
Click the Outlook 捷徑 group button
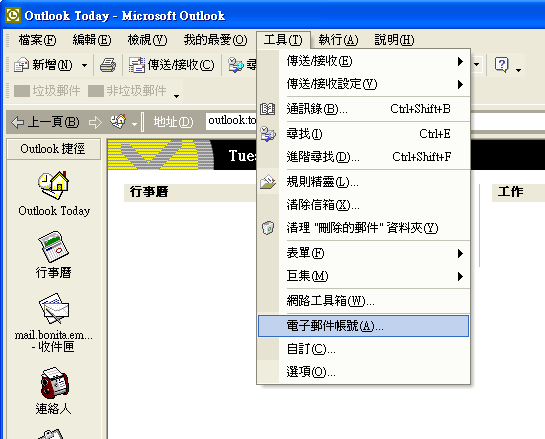(x=53, y=149)
